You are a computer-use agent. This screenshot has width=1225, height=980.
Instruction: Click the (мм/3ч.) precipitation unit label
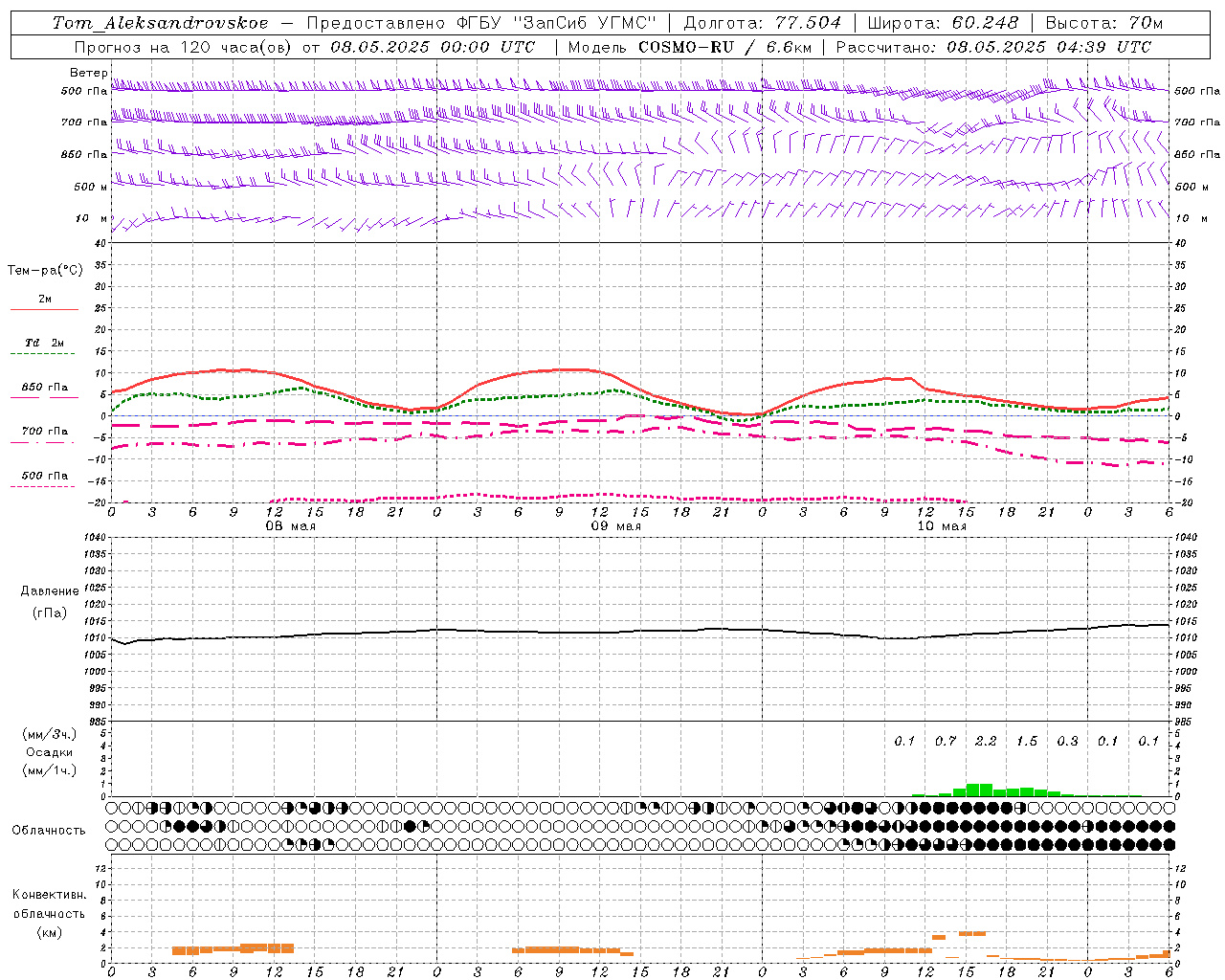pos(49,734)
